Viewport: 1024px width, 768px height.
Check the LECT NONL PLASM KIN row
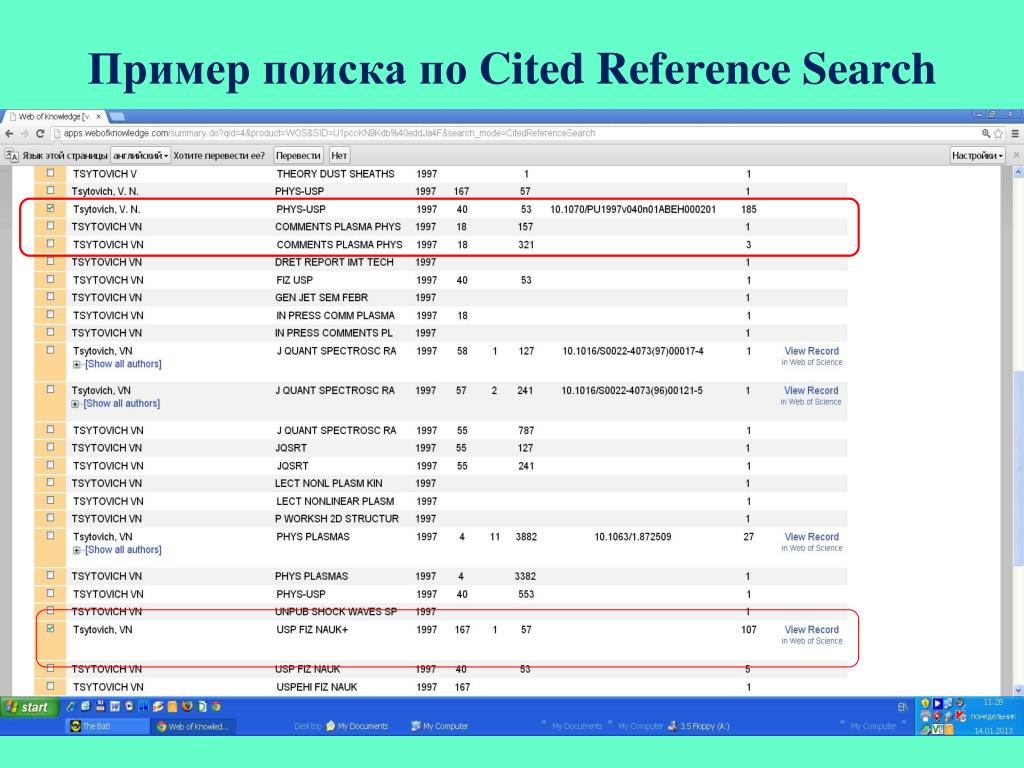tap(50, 483)
